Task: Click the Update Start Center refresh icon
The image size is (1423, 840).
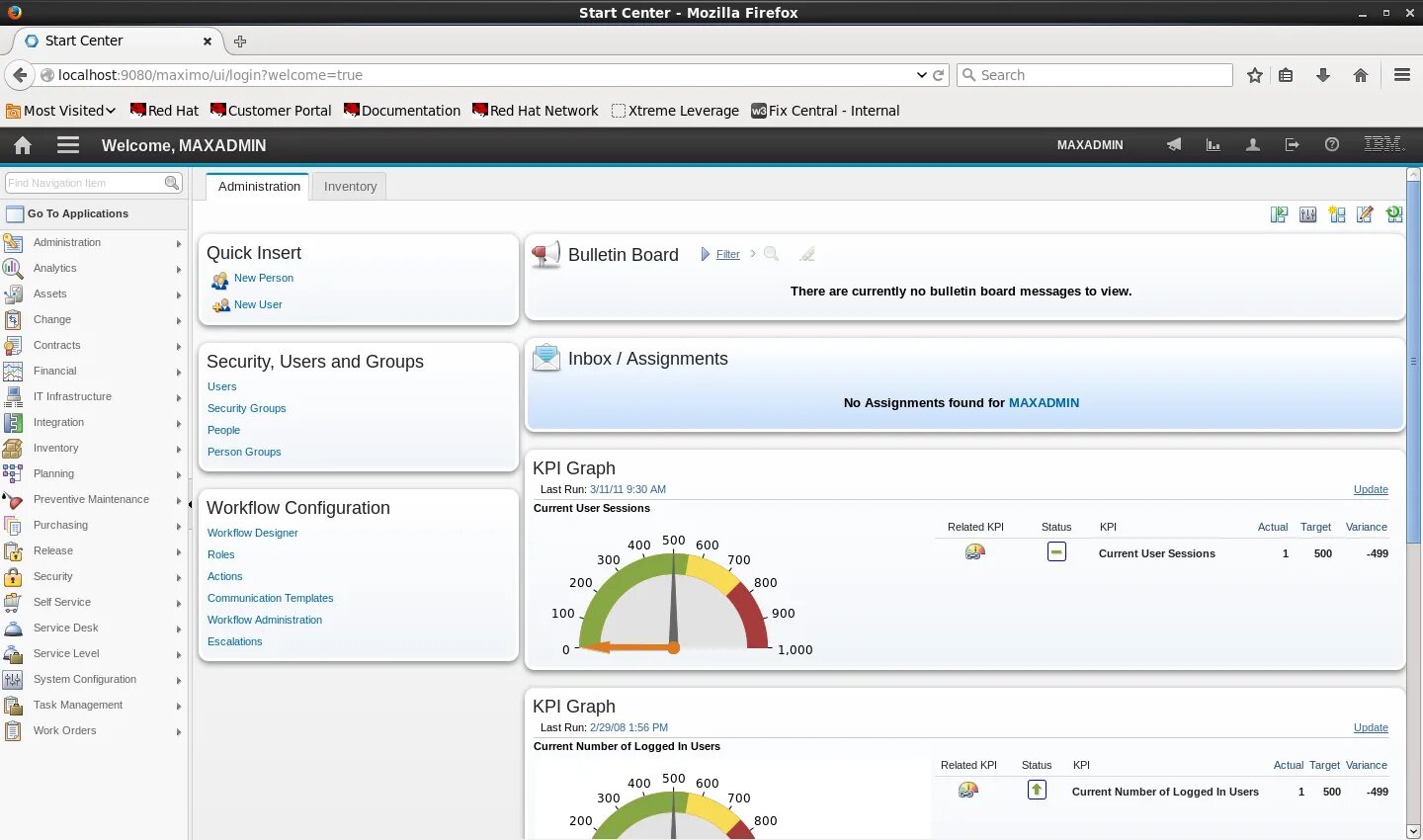Action: (x=1394, y=214)
